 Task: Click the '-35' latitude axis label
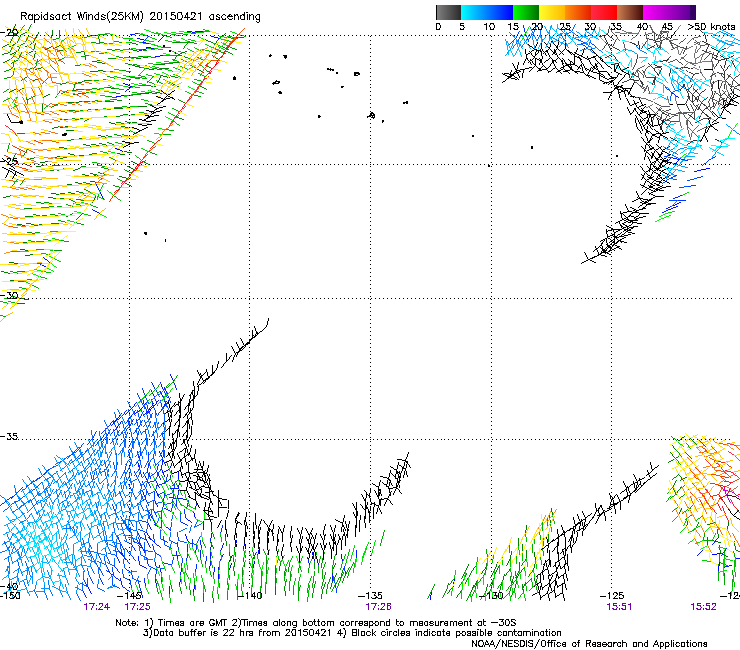coord(9,436)
